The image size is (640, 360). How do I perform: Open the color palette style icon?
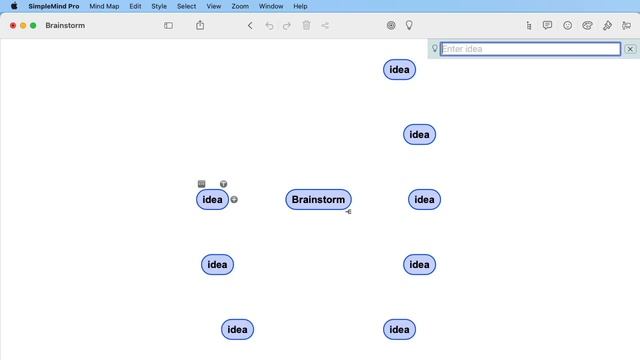coord(587,25)
